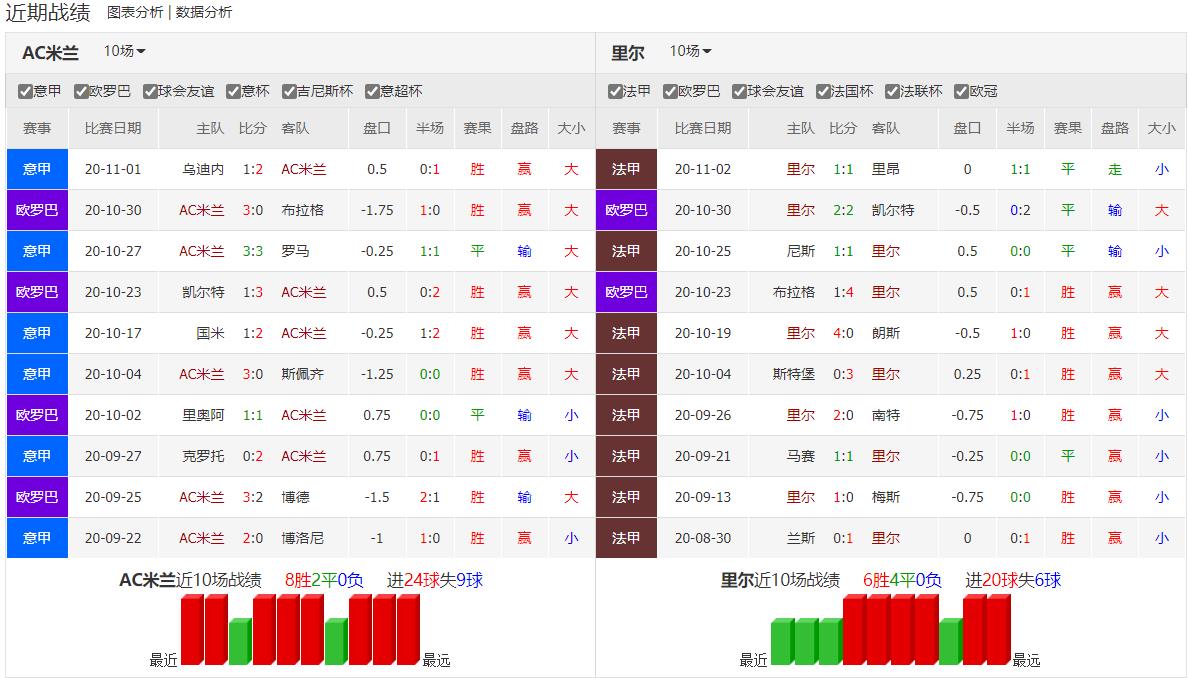Click 盘口 column header in AC米兰 table
Image resolution: width=1188 pixels, height=678 pixels.
pyautogui.click(x=377, y=128)
